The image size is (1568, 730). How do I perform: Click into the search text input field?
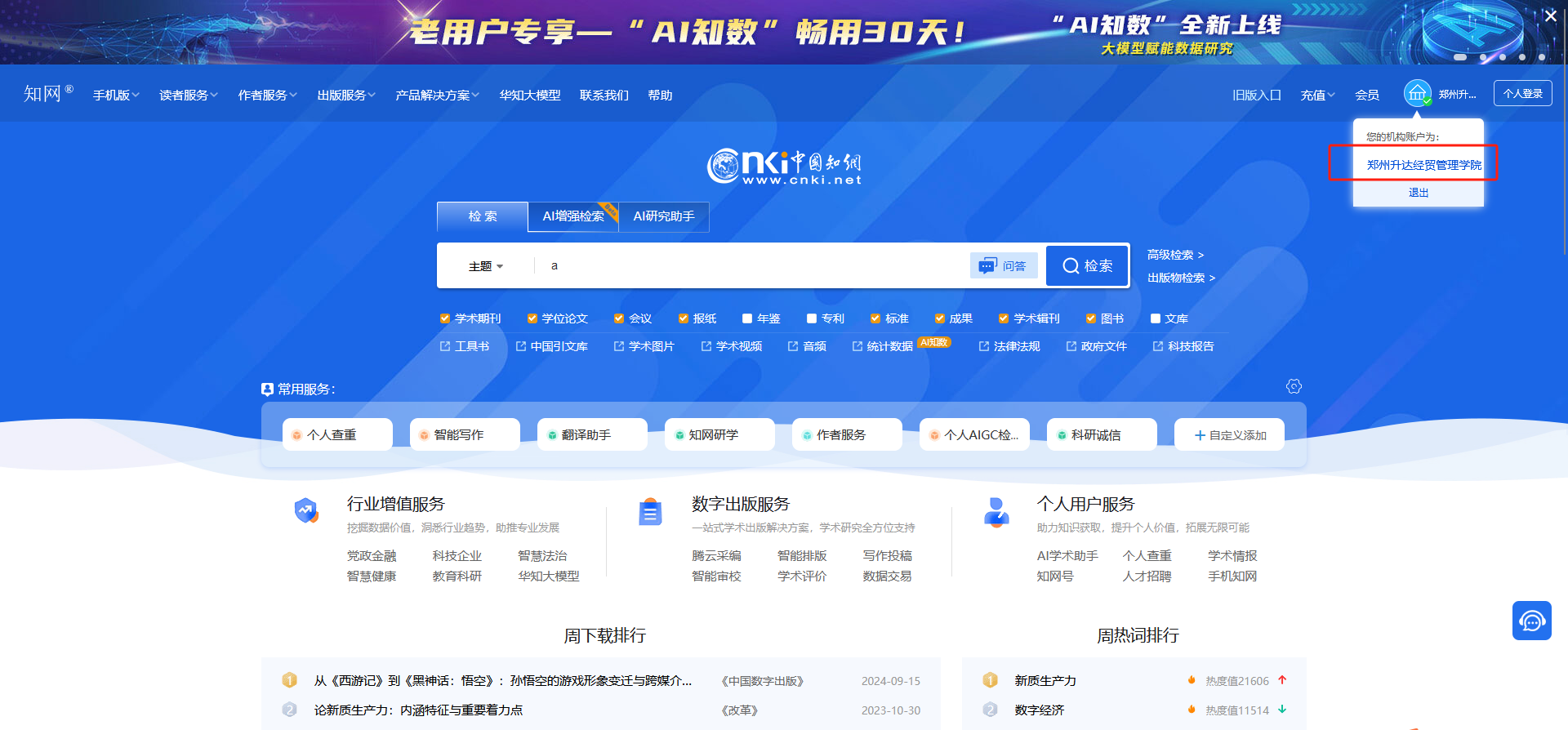click(x=751, y=265)
